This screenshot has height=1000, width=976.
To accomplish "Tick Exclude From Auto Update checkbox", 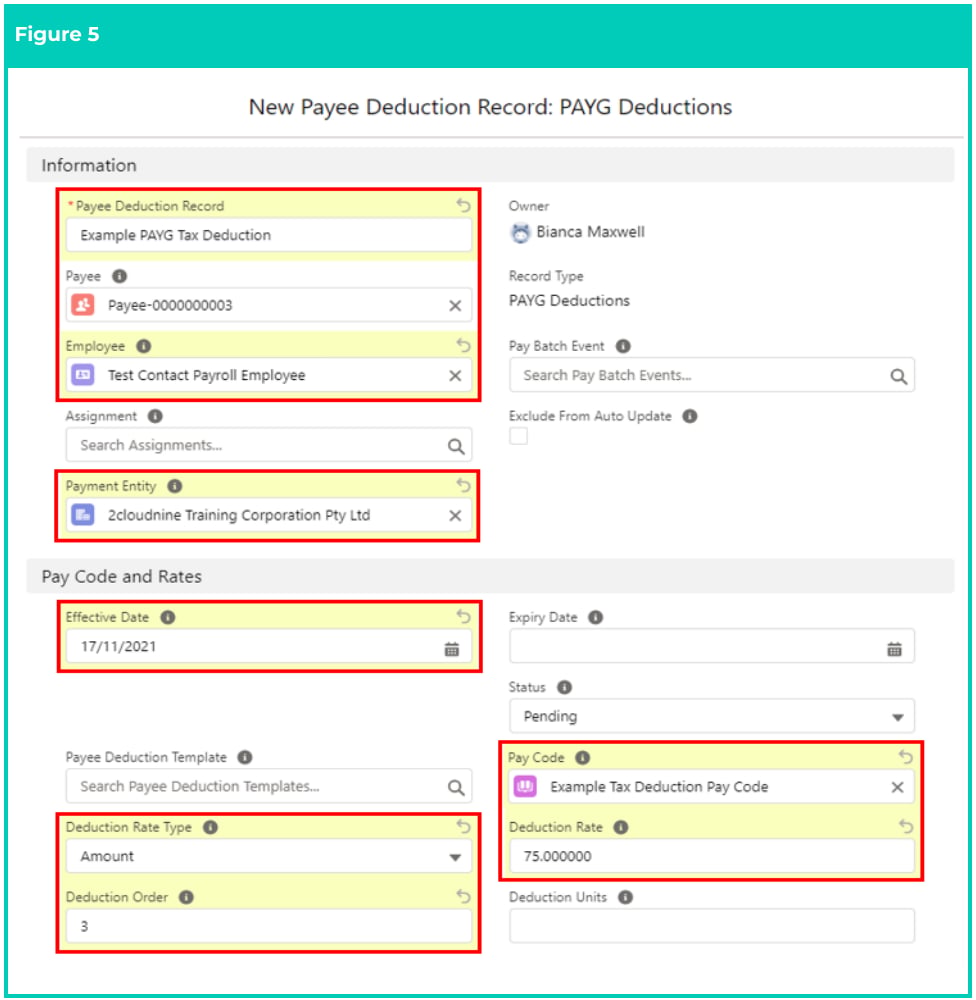I will tap(519, 436).
